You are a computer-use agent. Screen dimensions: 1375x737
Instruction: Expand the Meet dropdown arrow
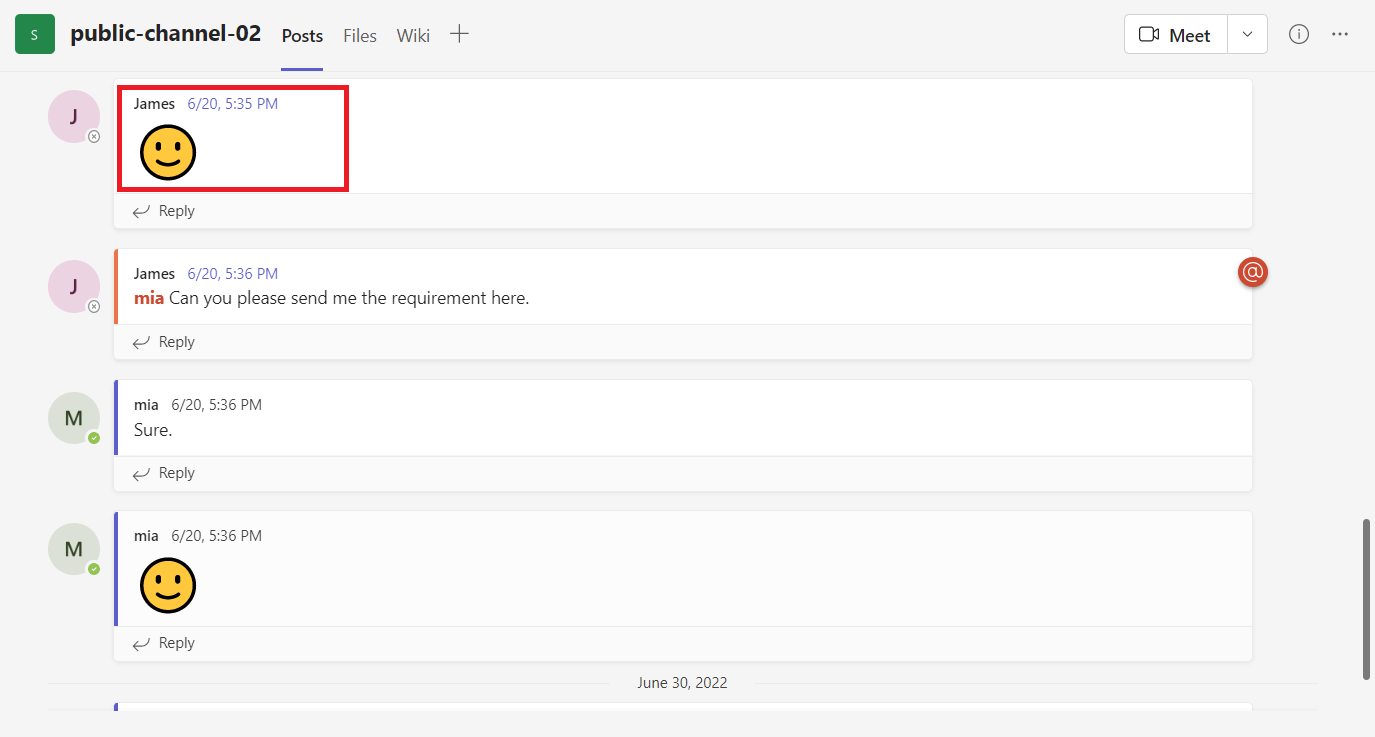click(x=1247, y=35)
